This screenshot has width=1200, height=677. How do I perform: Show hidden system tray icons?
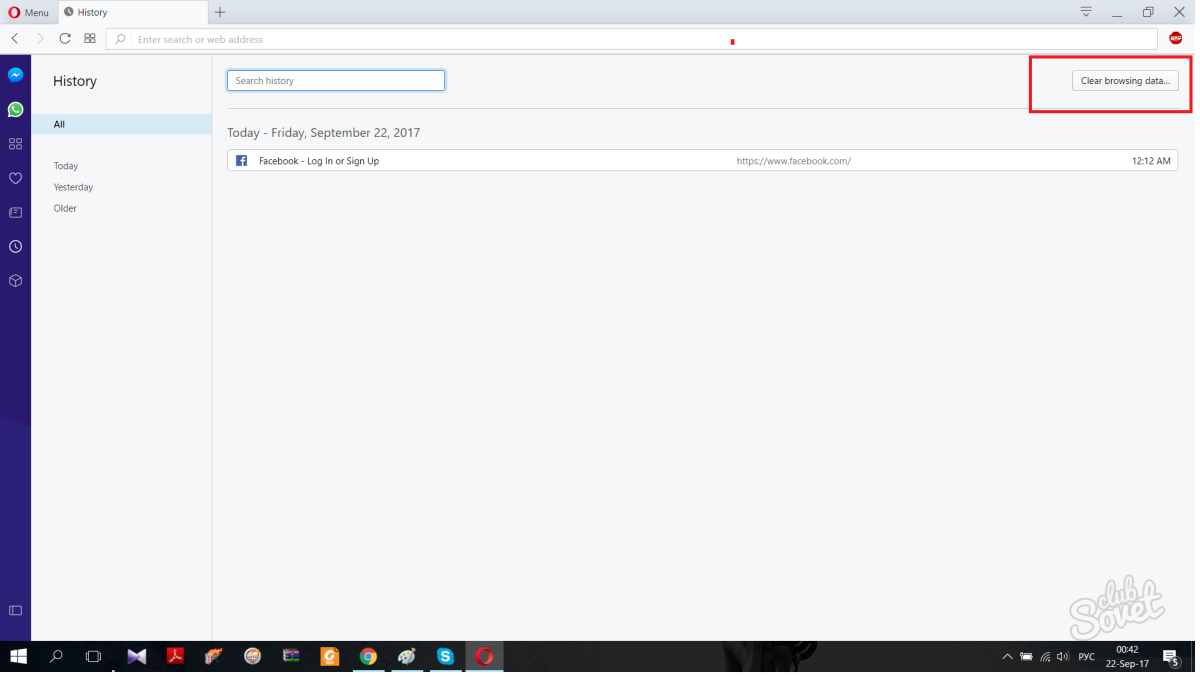click(1007, 657)
